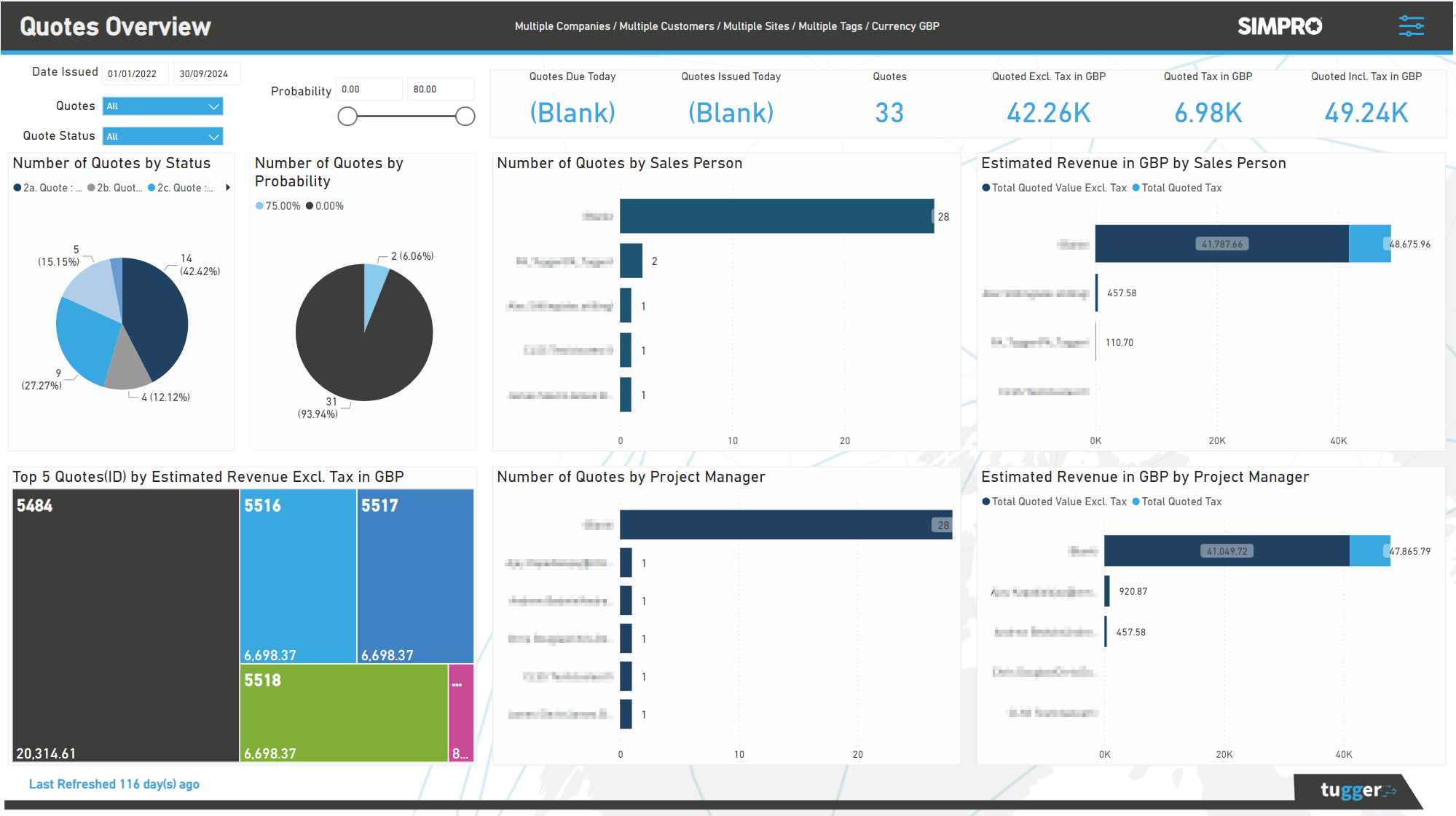The image size is (1456, 816).
Task: Click the Date Issued end date field
Action: click(207, 74)
